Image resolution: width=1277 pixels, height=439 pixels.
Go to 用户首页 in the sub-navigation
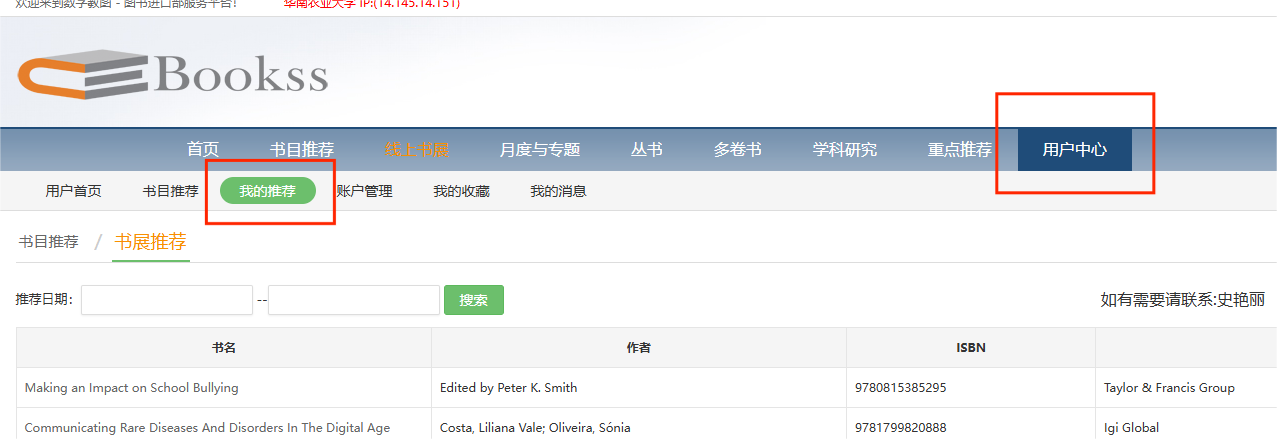[73, 191]
